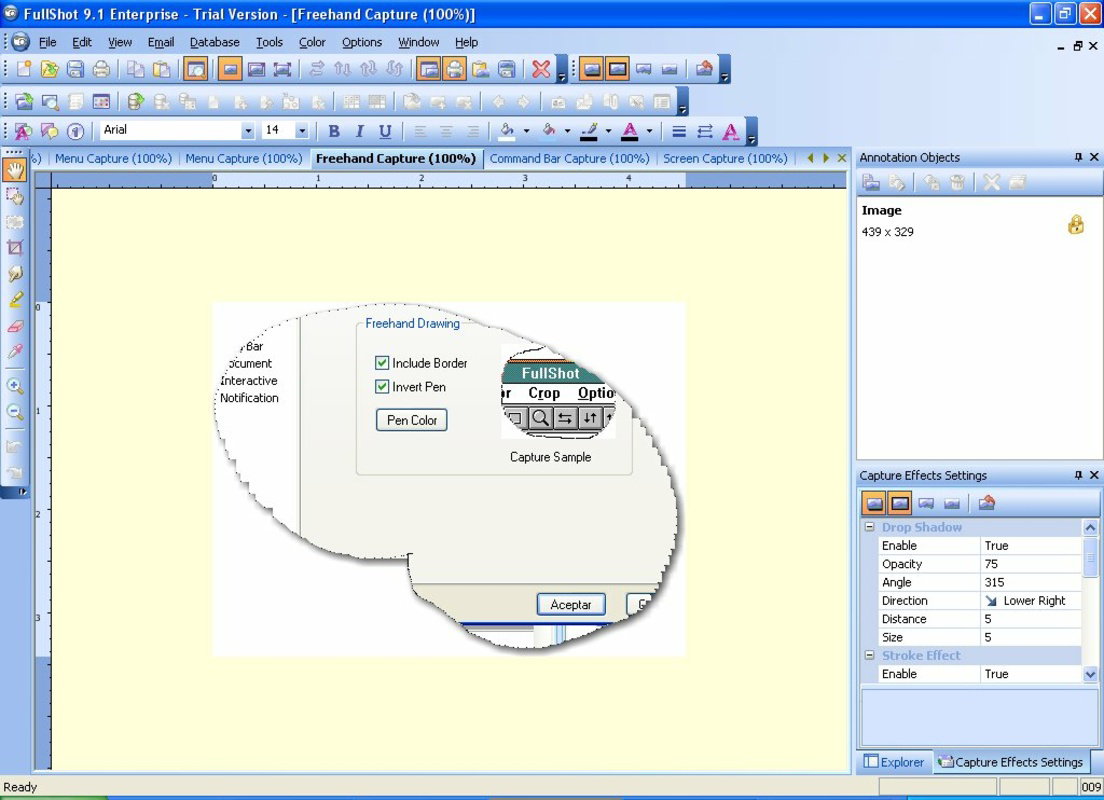Click the fill bucket color swatch
1104x800 pixels.
click(507, 131)
